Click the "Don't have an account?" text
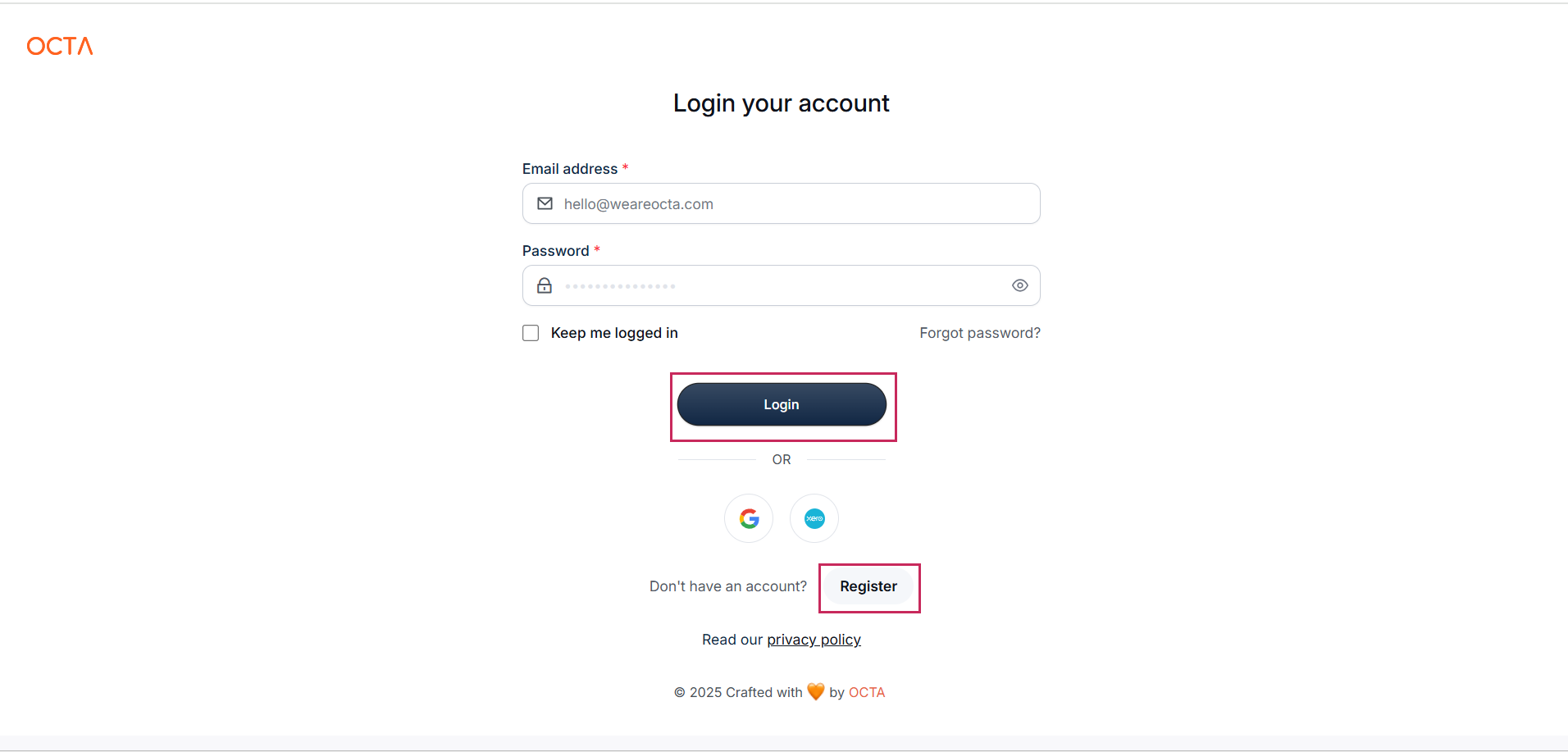Viewport: 1568px width, 752px height. (x=728, y=586)
